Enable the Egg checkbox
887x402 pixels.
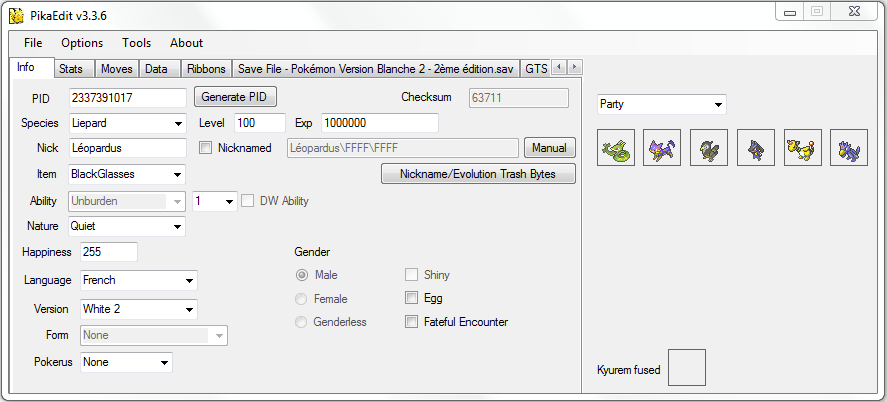click(411, 298)
